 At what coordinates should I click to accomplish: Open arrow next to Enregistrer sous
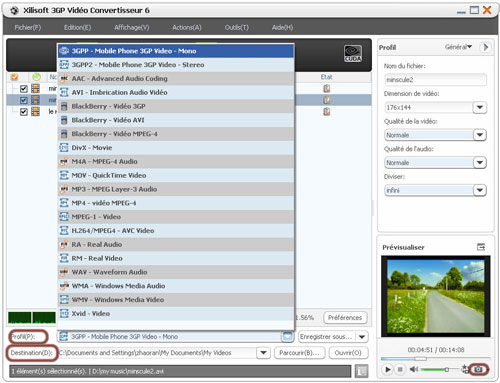pyautogui.click(x=362, y=337)
